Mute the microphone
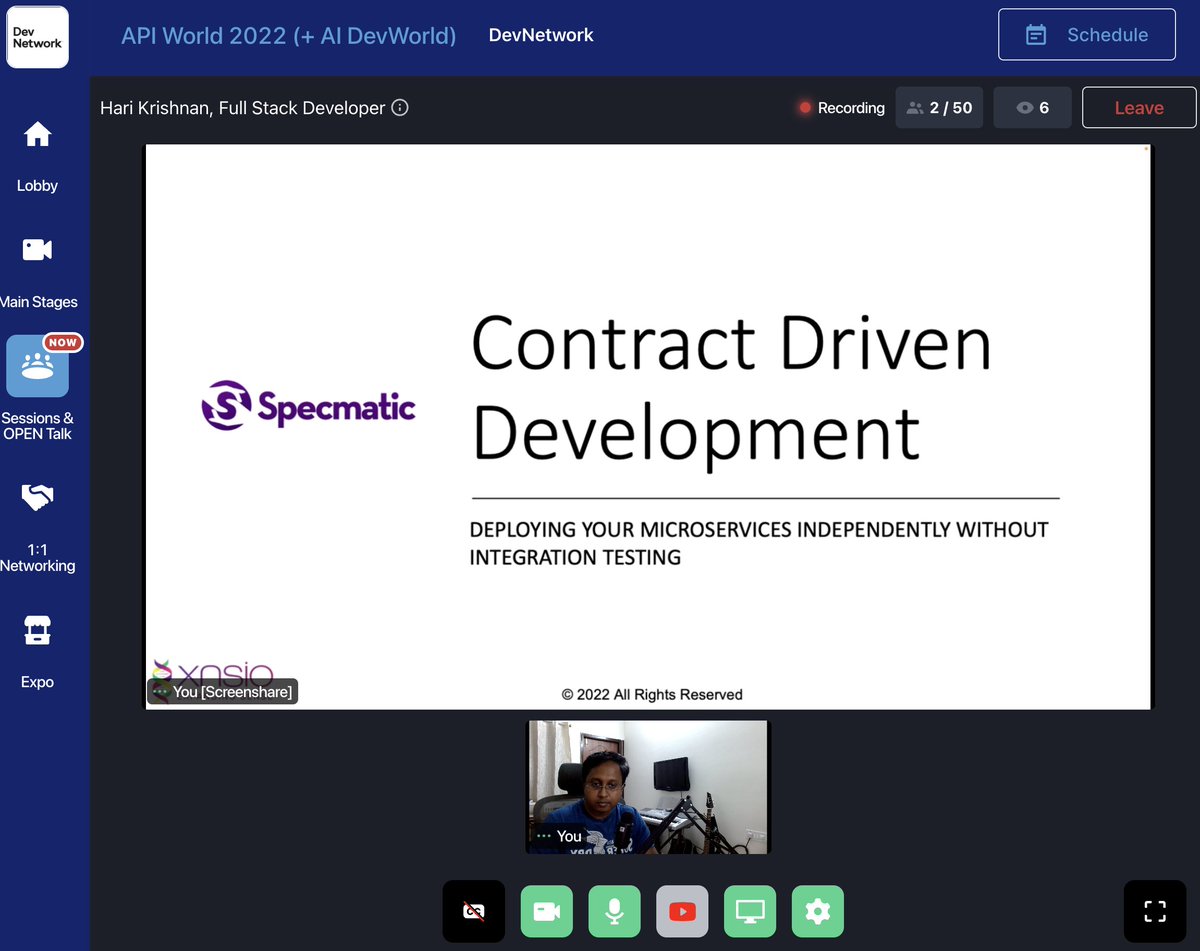Screen dimensions: 1200x951 click(x=615, y=911)
